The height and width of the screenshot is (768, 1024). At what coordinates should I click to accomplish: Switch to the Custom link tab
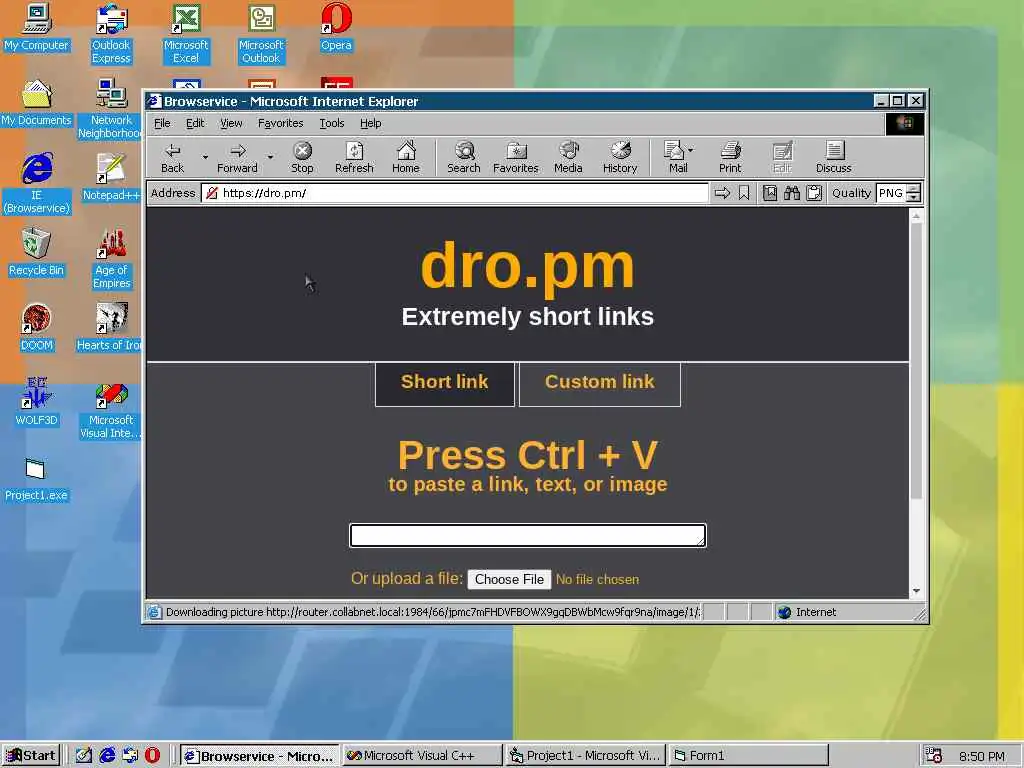pos(600,384)
